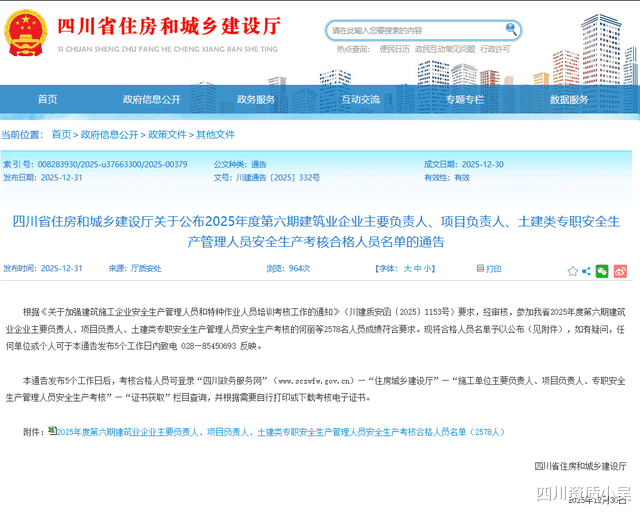
Task: Click the document number 川建通告〔2025〕332号
Action: tap(278, 177)
